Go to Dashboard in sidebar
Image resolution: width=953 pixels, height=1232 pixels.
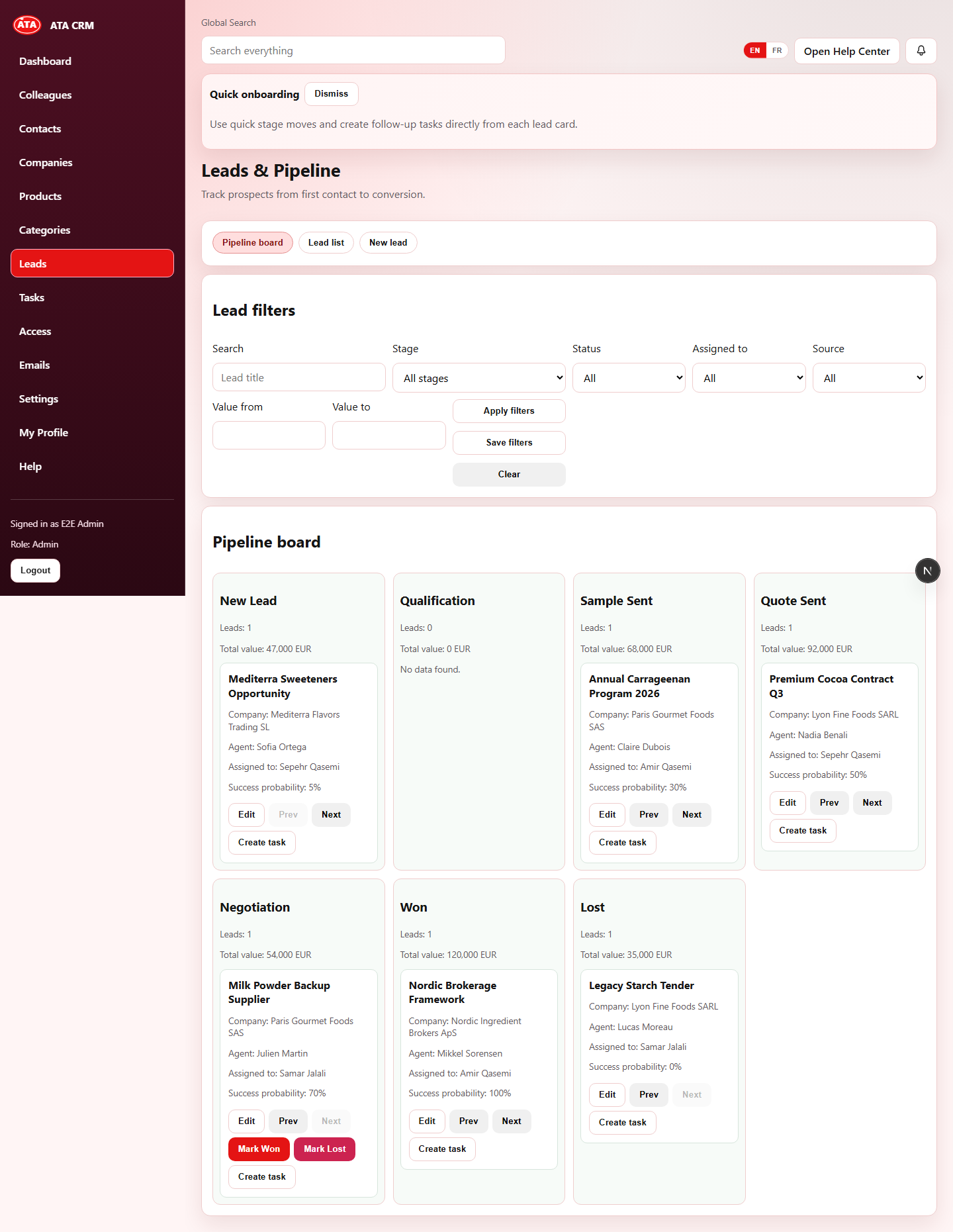click(x=92, y=61)
